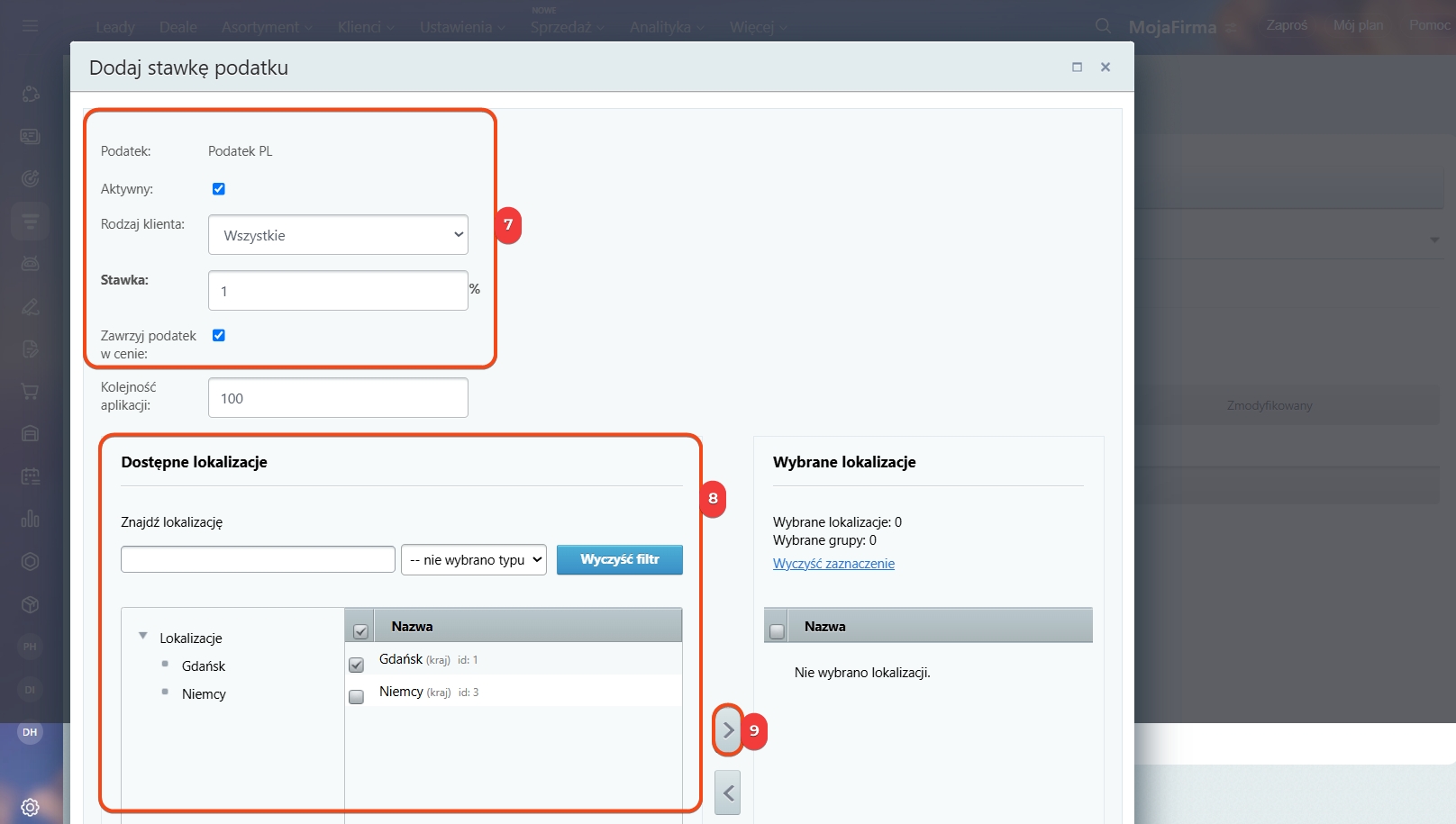Click the search magnifier in the top bar
This screenshot has width=1456, height=824.
coord(1103,26)
